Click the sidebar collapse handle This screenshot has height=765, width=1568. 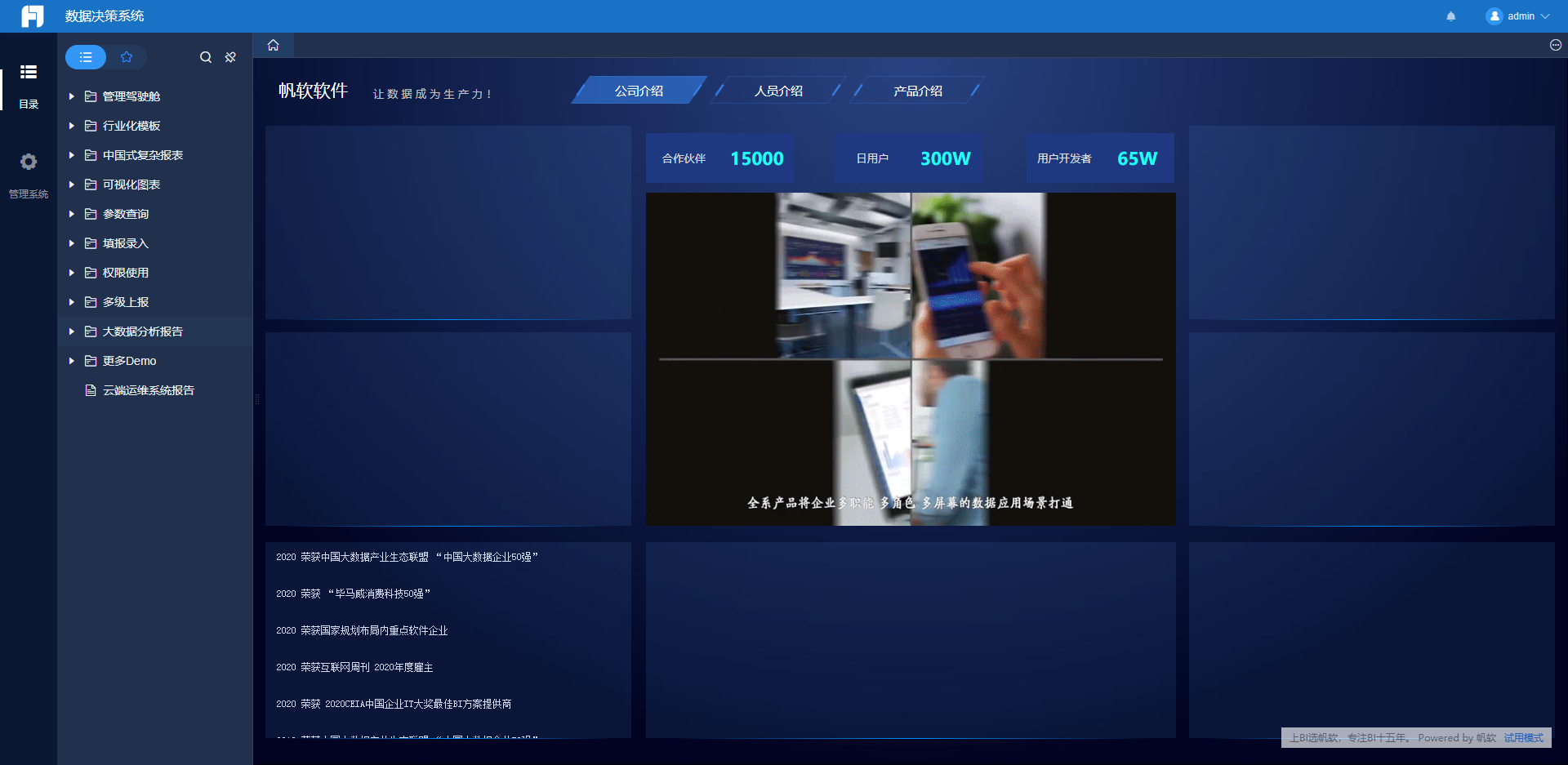[x=257, y=399]
